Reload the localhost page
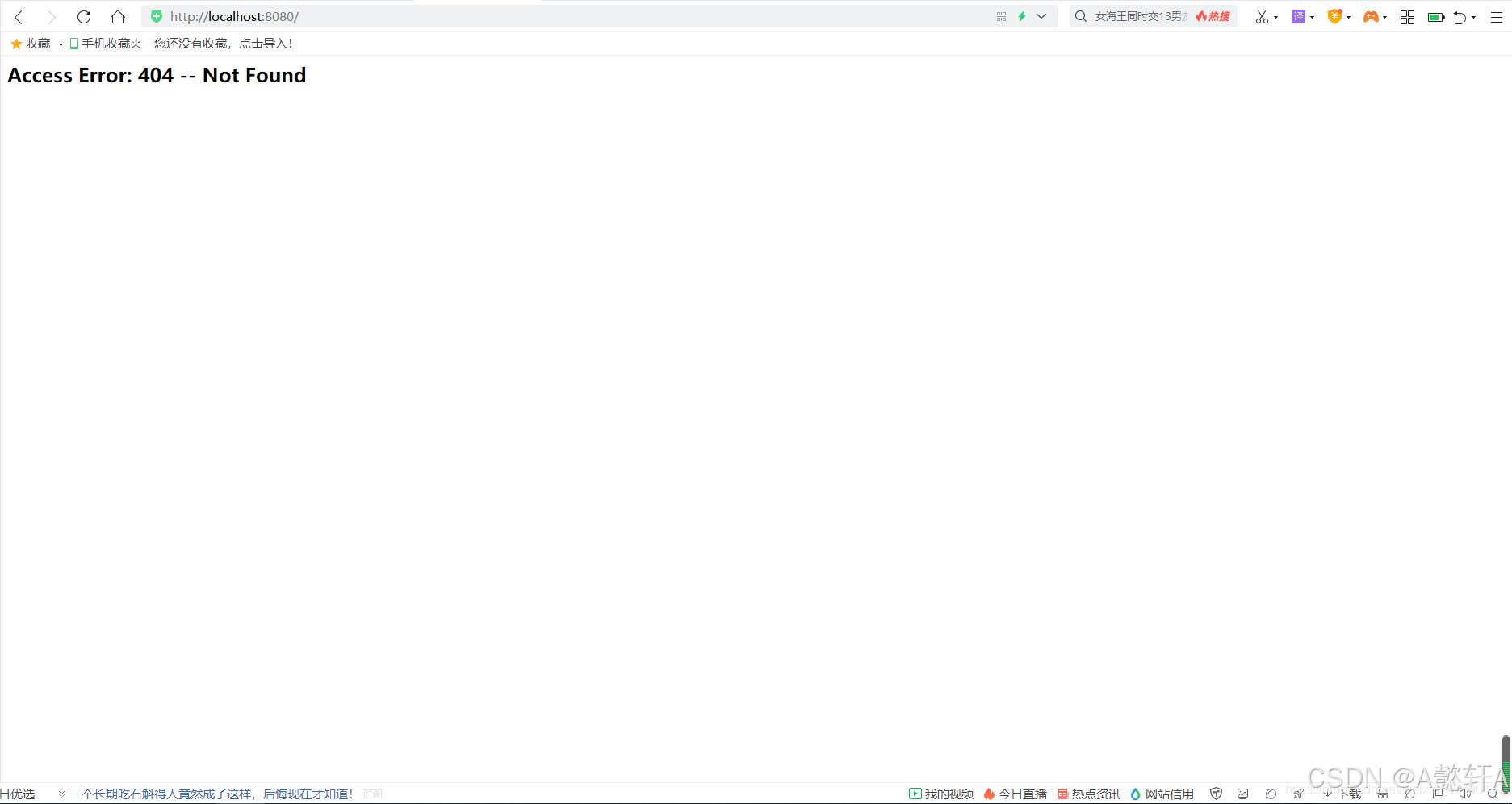The image size is (1512, 804). click(84, 17)
